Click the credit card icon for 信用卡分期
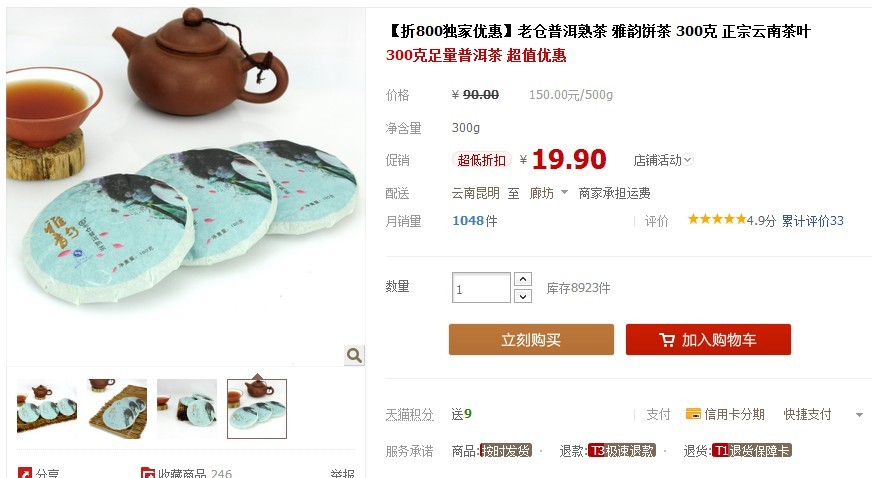This screenshot has width=872, height=478. pyautogui.click(x=693, y=414)
